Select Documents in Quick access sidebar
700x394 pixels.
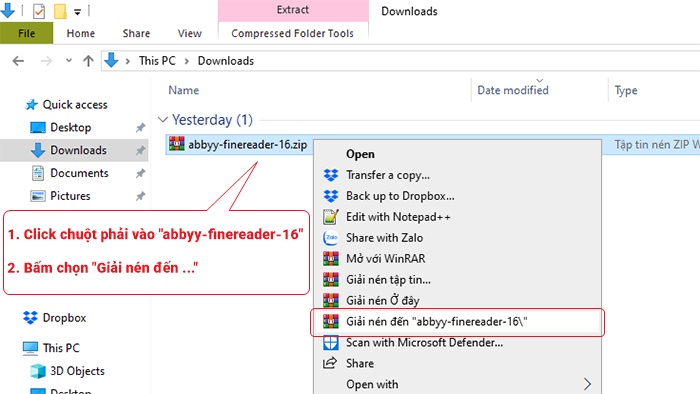click(79, 173)
